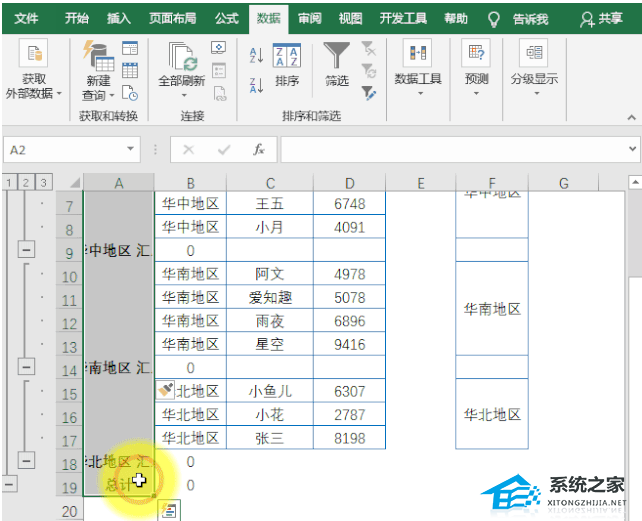Click the Connections icon
The image size is (642, 521).
point(219,48)
